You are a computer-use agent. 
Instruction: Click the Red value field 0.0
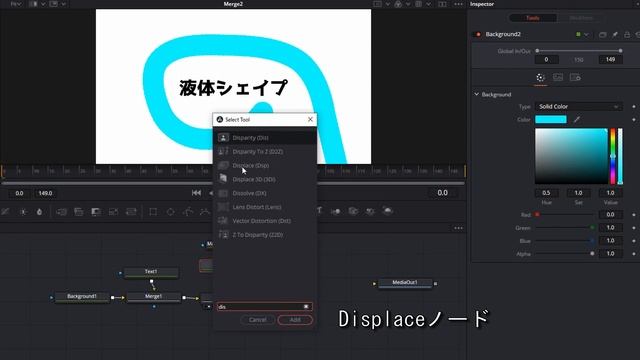click(610, 214)
